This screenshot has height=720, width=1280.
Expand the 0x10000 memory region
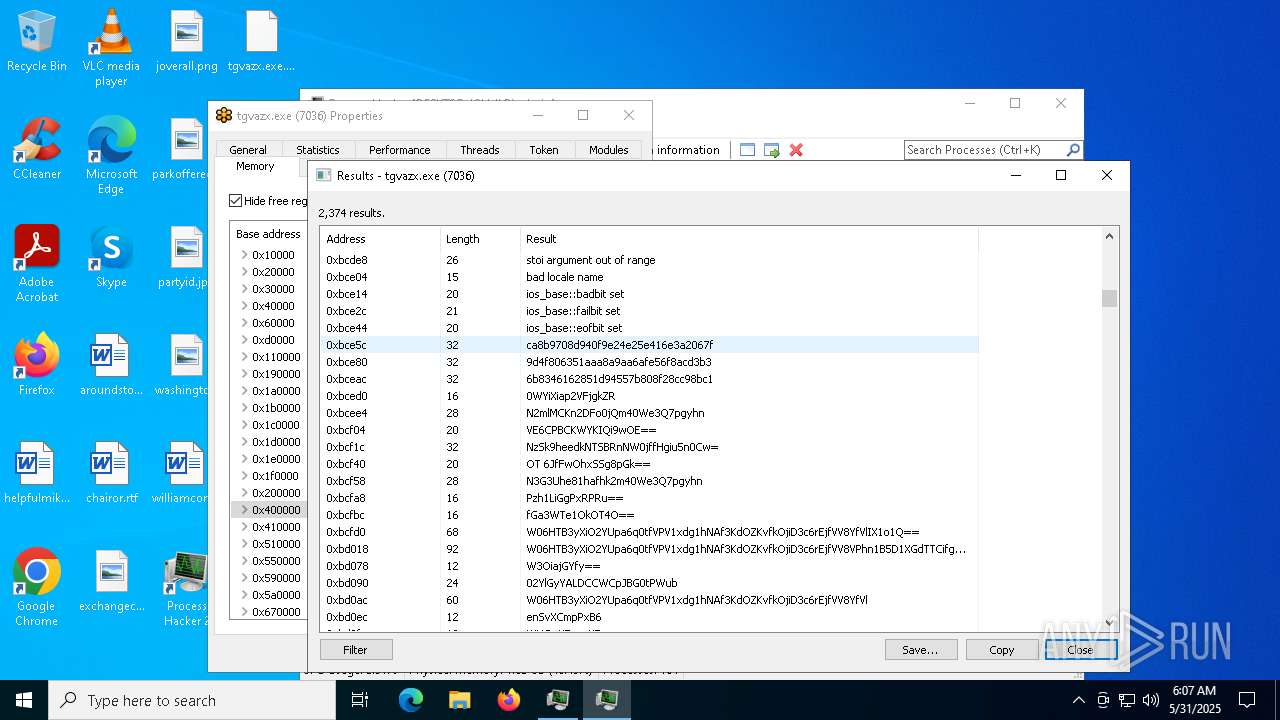[x=244, y=255]
